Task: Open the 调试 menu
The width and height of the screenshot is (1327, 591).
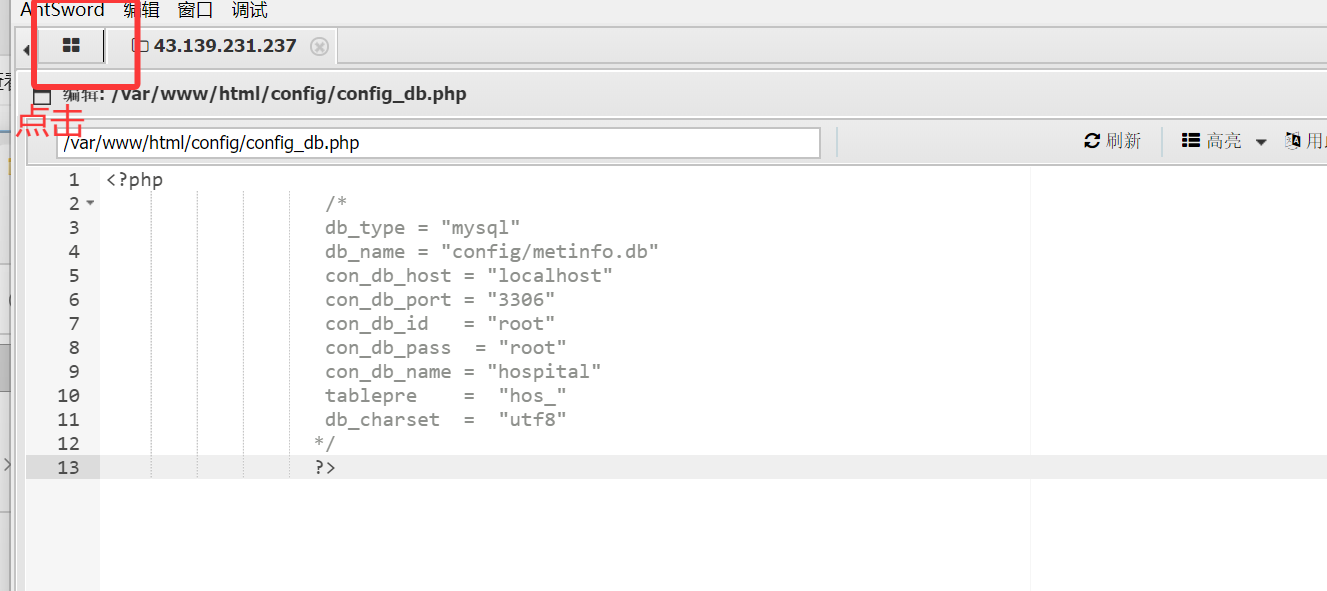Action: pyautogui.click(x=250, y=10)
